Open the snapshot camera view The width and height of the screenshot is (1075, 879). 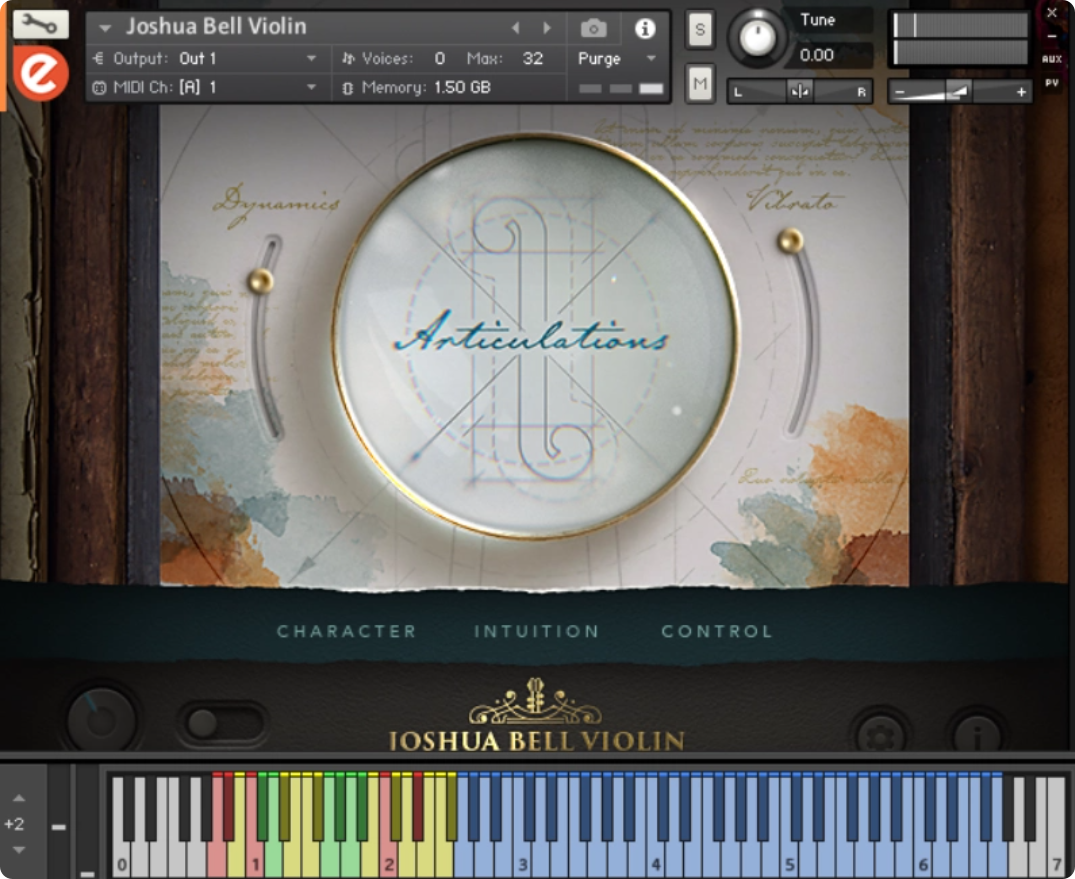tap(594, 28)
